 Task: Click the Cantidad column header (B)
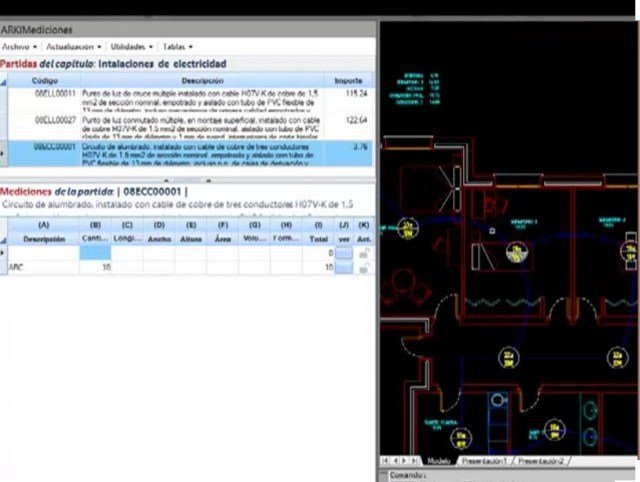click(x=95, y=231)
